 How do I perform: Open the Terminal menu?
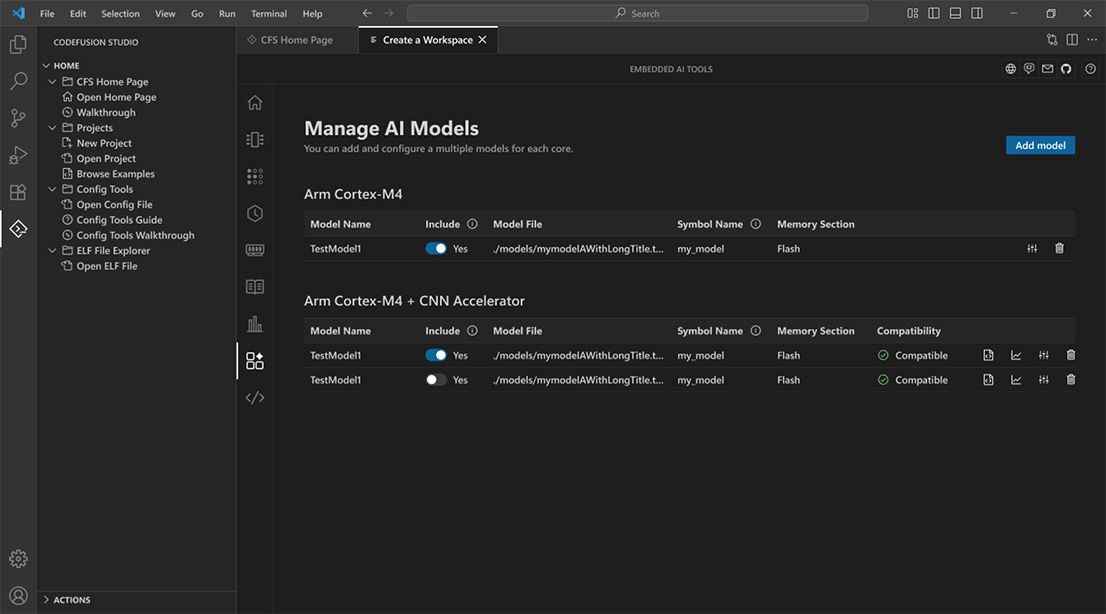(x=268, y=13)
